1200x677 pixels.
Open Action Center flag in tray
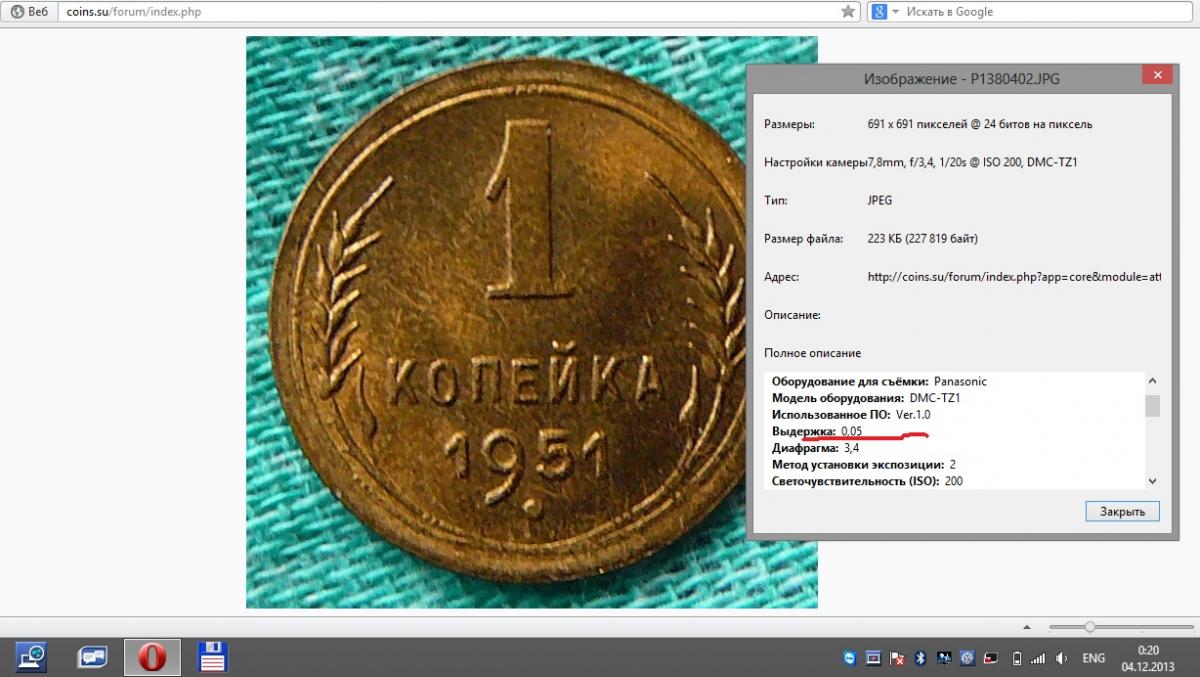point(896,658)
